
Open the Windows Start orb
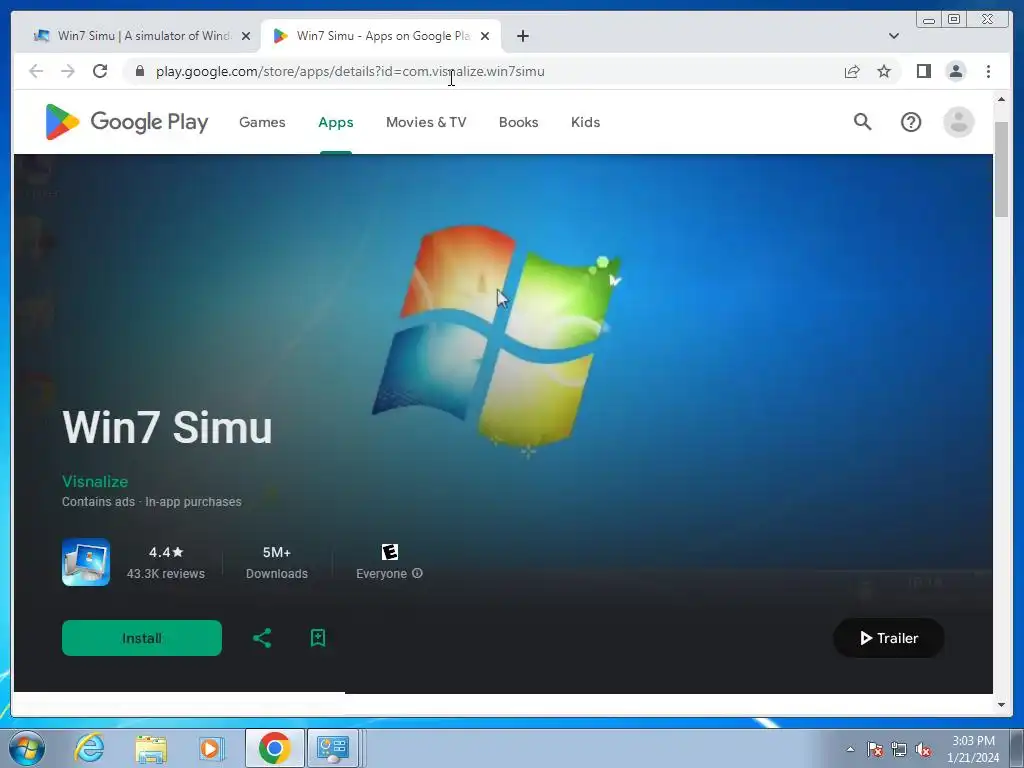(x=27, y=748)
